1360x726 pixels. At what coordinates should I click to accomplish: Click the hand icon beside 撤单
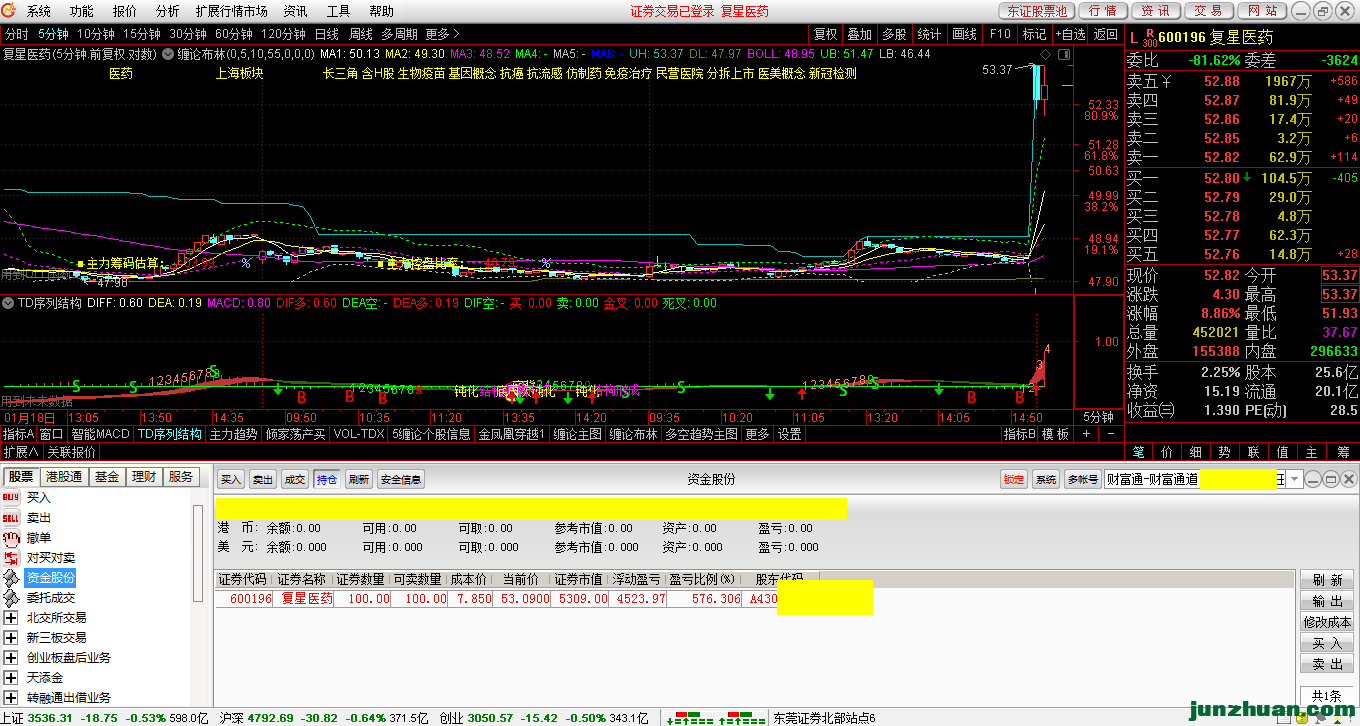click(12, 537)
